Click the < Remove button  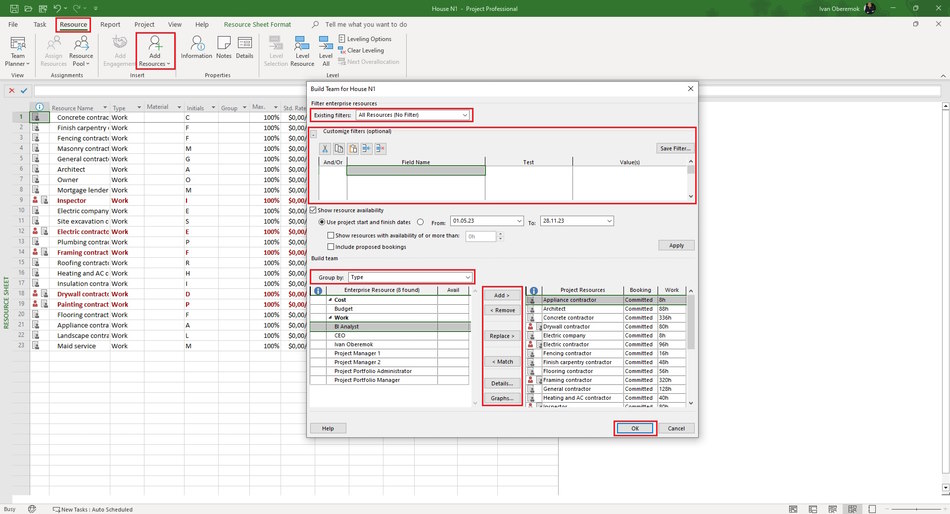click(502, 310)
